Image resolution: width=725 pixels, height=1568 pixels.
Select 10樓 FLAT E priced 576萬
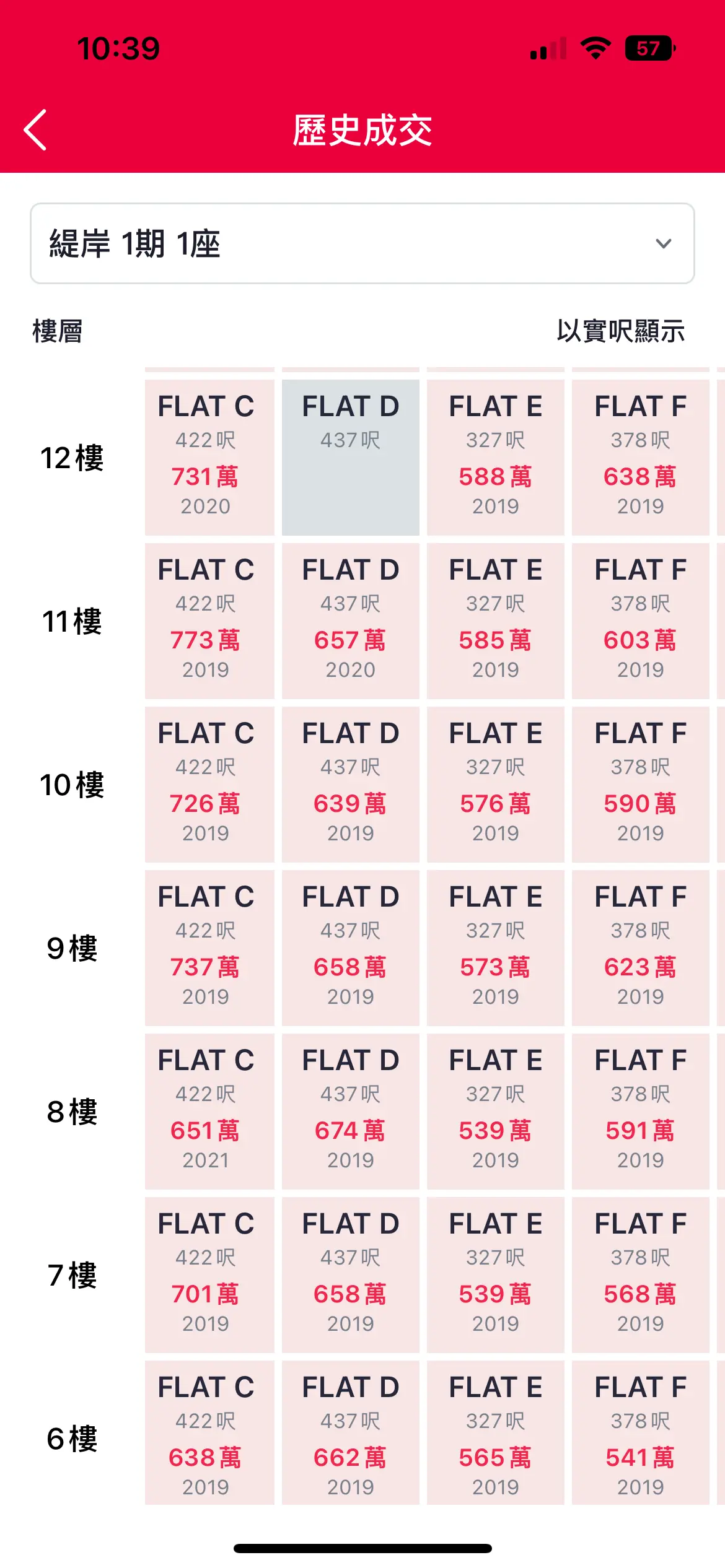coord(496,785)
